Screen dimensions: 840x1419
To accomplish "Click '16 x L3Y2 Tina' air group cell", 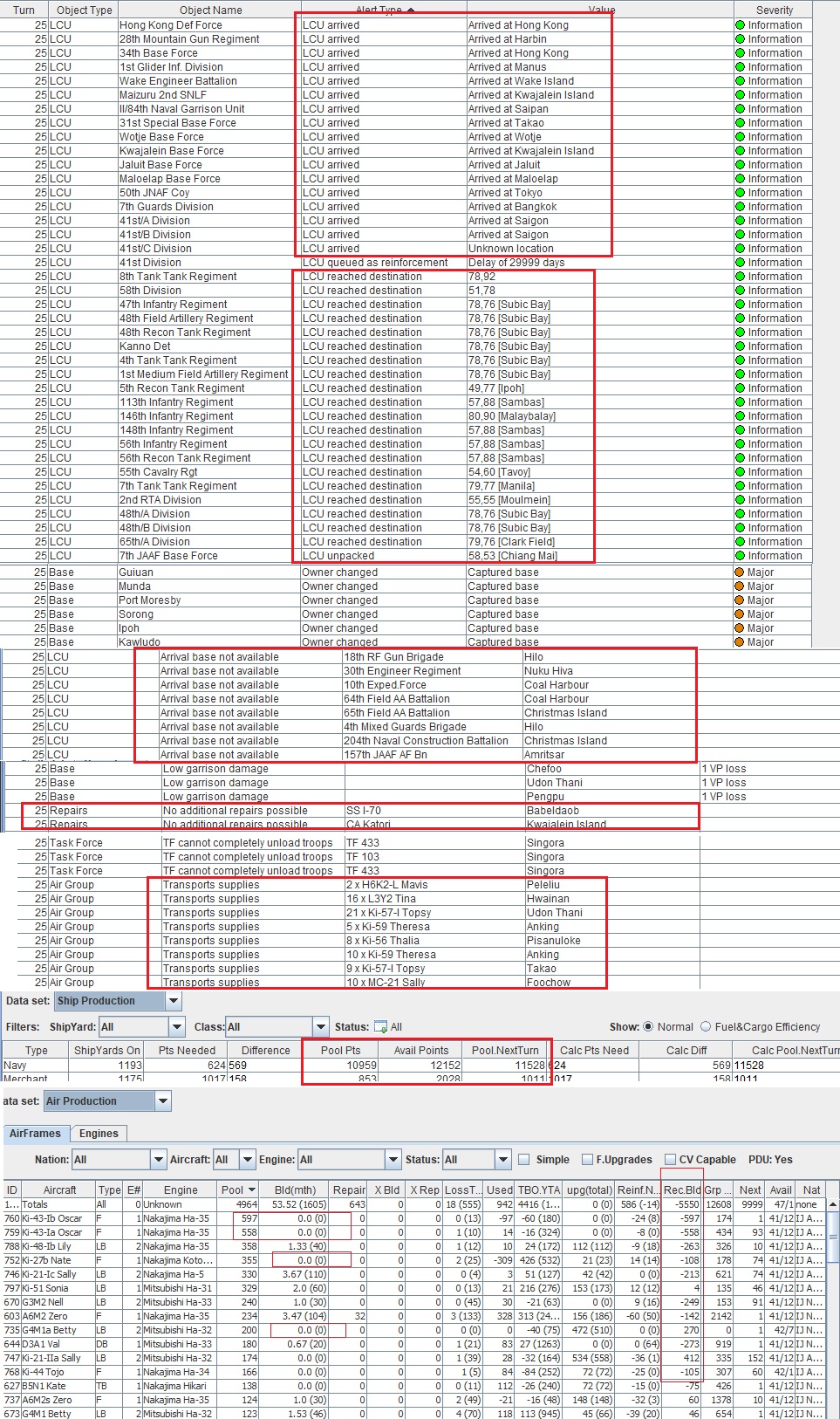I will [434, 899].
